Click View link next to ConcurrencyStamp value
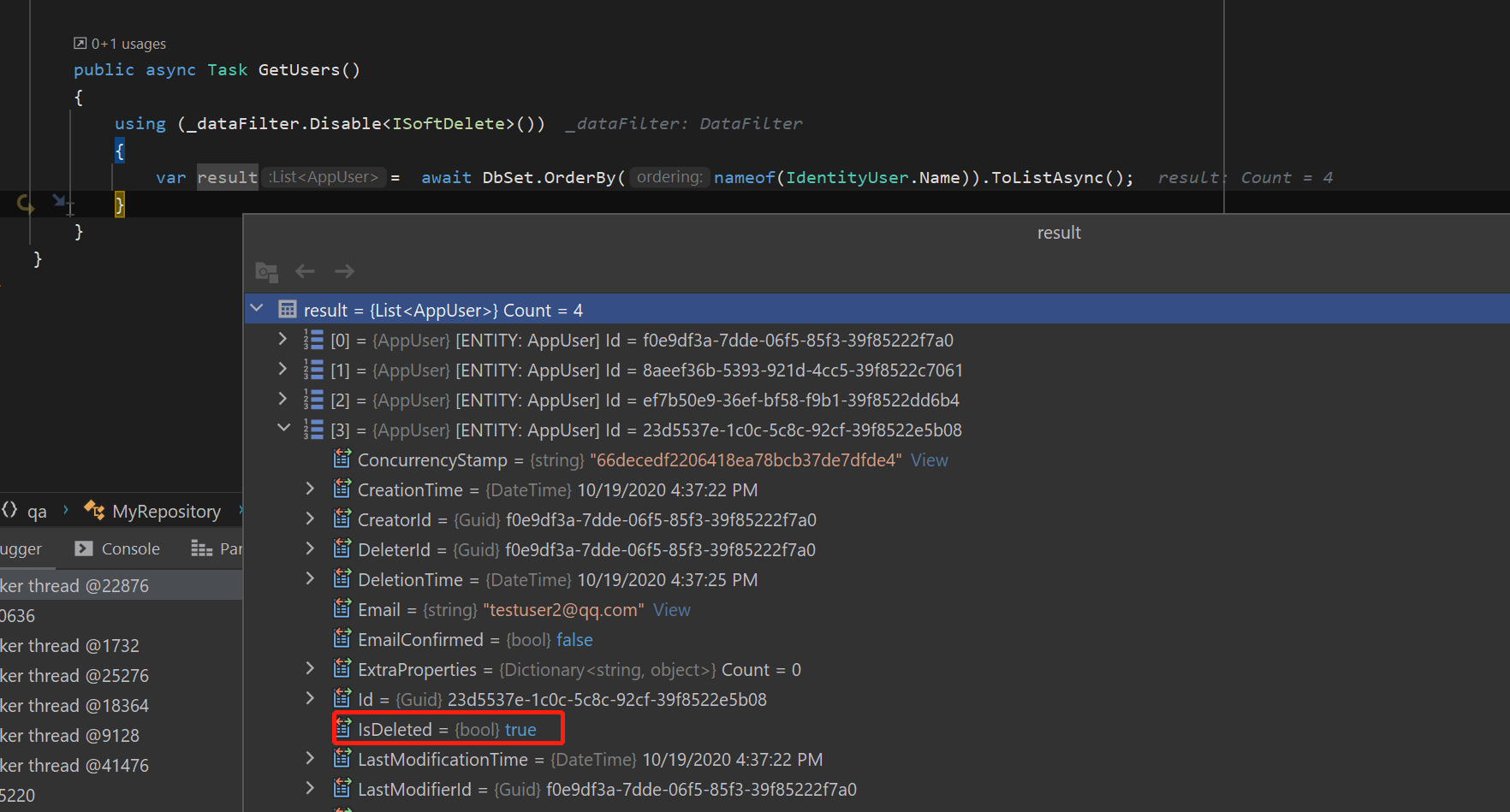The height and width of the screenshot is (812, 1510). [x=929, y=459]
